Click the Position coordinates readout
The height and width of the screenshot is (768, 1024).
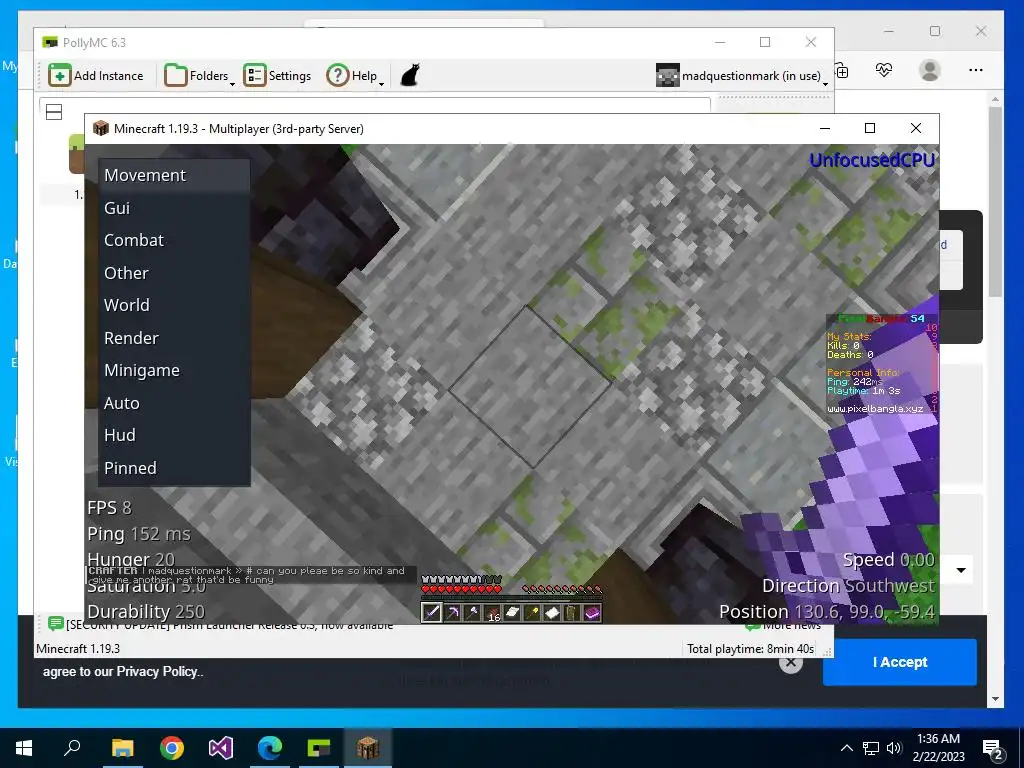tap(827, 612)
